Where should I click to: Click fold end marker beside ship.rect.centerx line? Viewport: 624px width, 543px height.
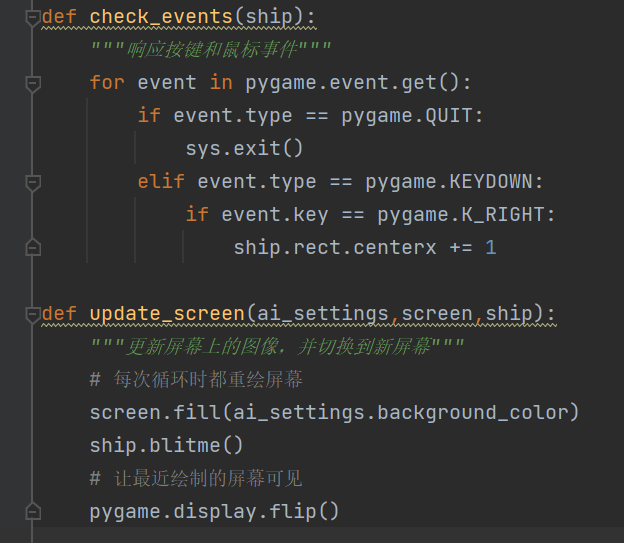pos(33,247)
